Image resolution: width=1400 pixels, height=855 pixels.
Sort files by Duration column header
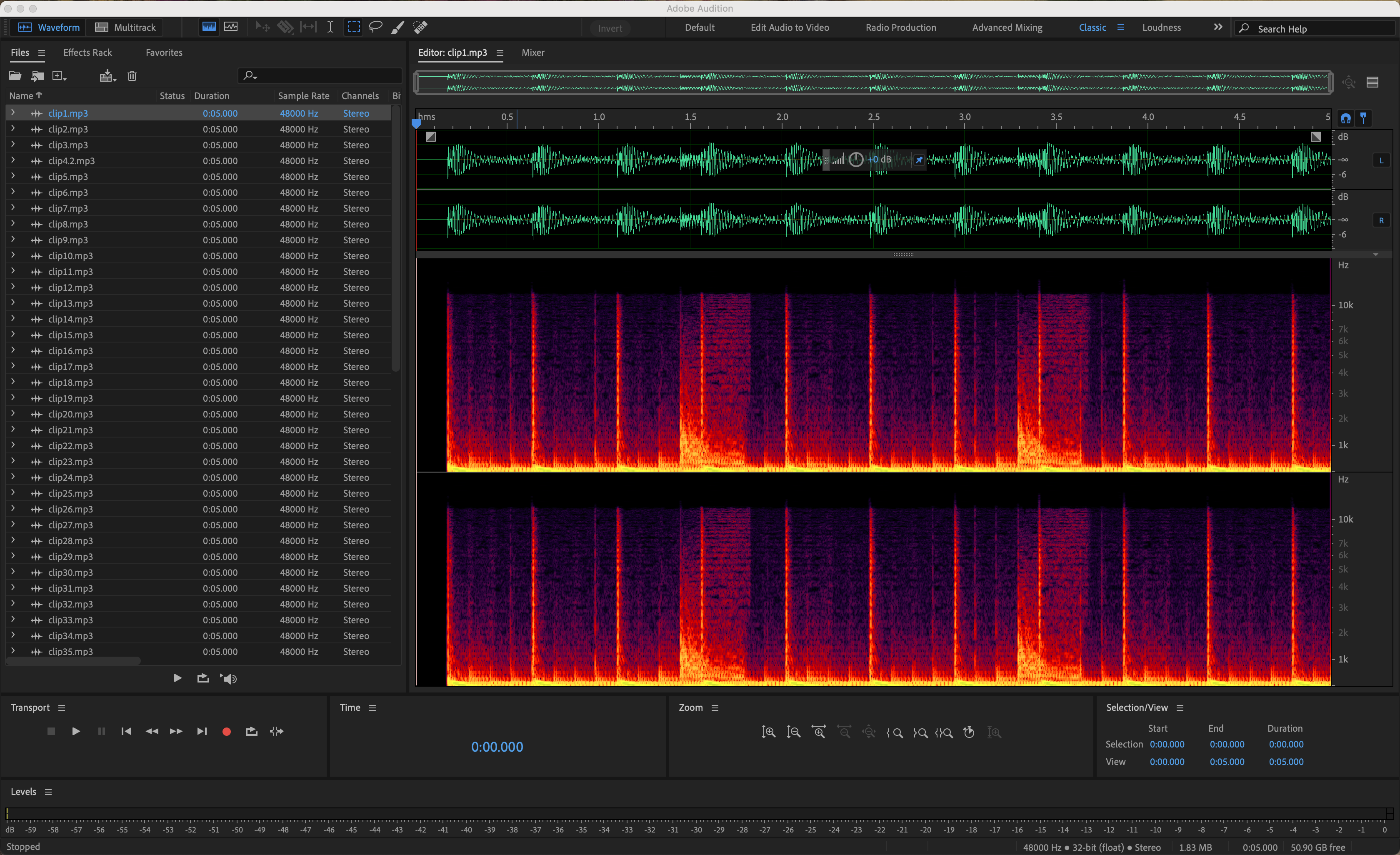pyautogui.click(x=211, y=96)
